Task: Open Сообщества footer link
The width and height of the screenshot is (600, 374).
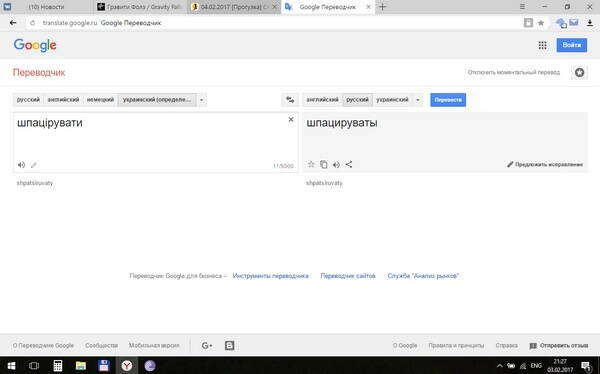Action: pos(101,345)
